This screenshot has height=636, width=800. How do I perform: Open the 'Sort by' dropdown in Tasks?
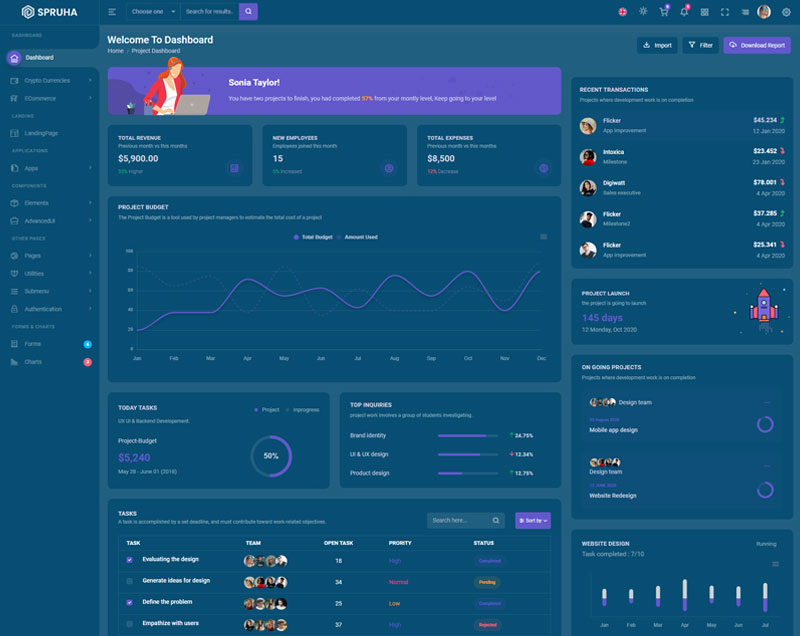coord(532,521)
